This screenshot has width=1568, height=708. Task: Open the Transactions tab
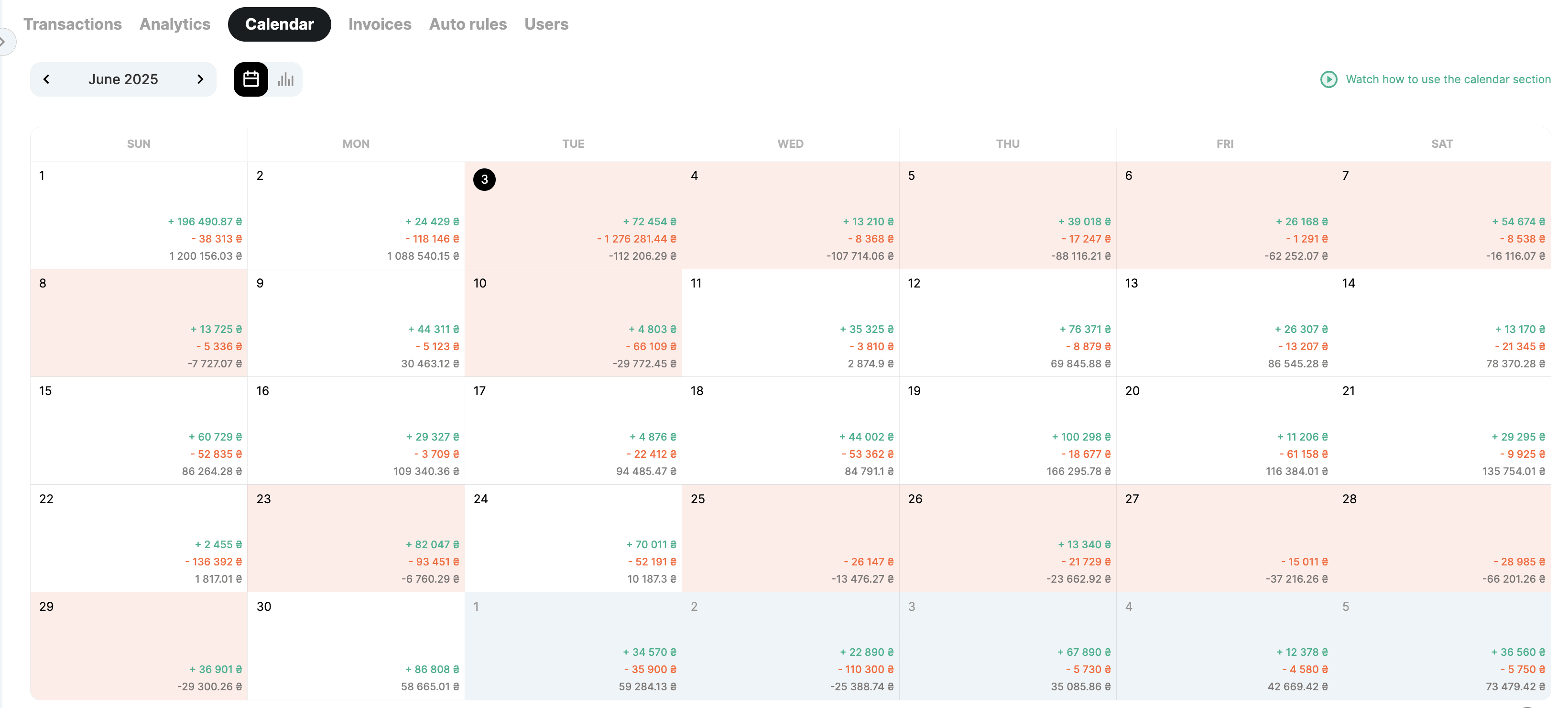point(73,24)
